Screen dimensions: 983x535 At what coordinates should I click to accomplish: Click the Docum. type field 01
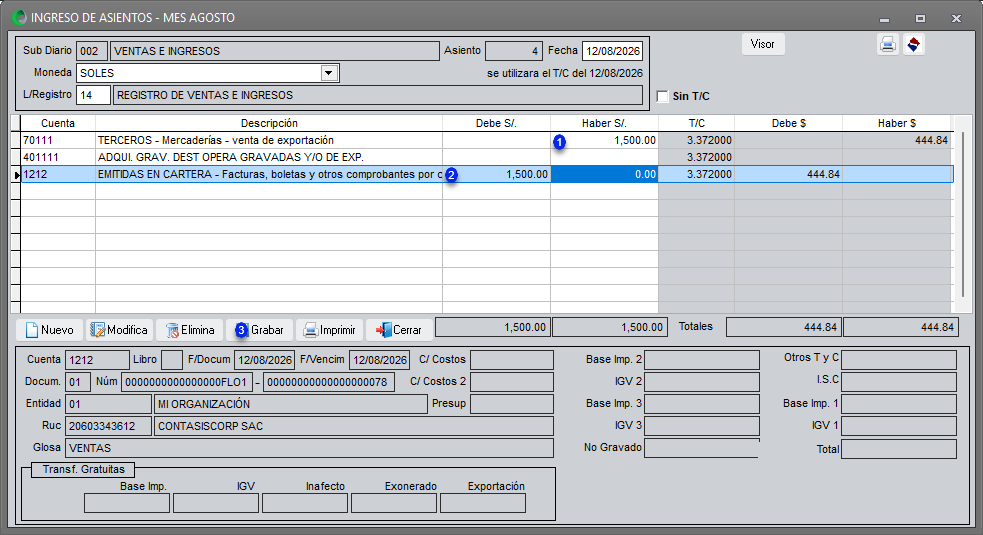[78, 382]
